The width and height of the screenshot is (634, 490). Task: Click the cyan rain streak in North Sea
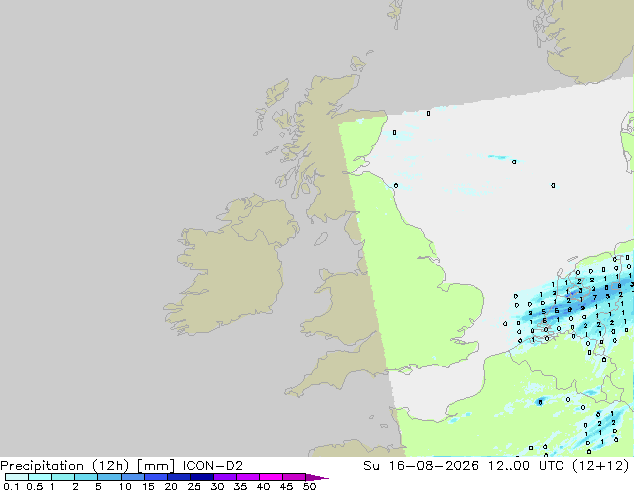point(498,157)
